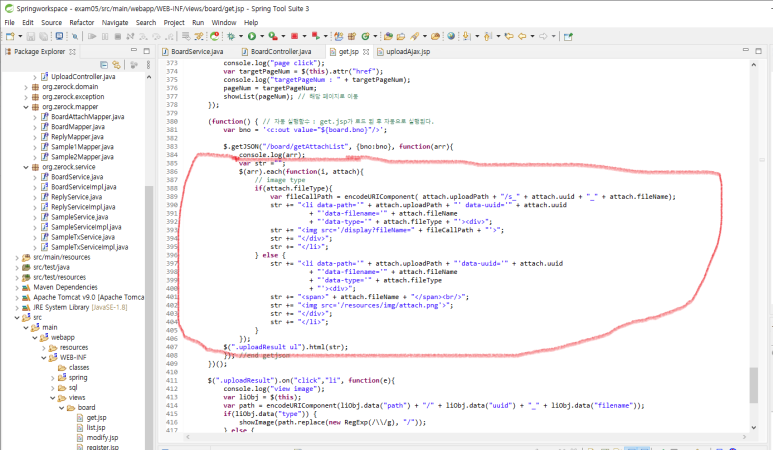Viewport: 773px width, 450px height.
Task: Open Package Explorer View Menu icon
Action: (148, 65)
